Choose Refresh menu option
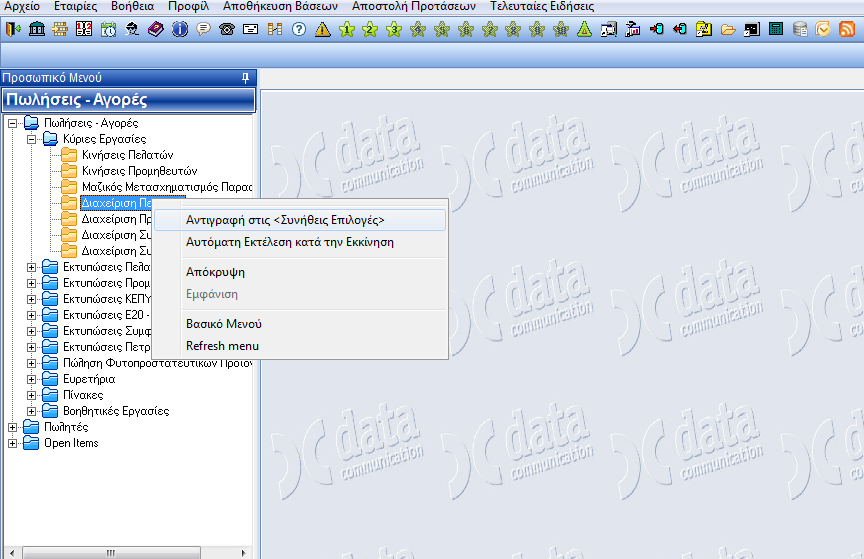Image resolution: width=864 pixels, height=559 pixels. pyautogui.click(x=300, y=346)
